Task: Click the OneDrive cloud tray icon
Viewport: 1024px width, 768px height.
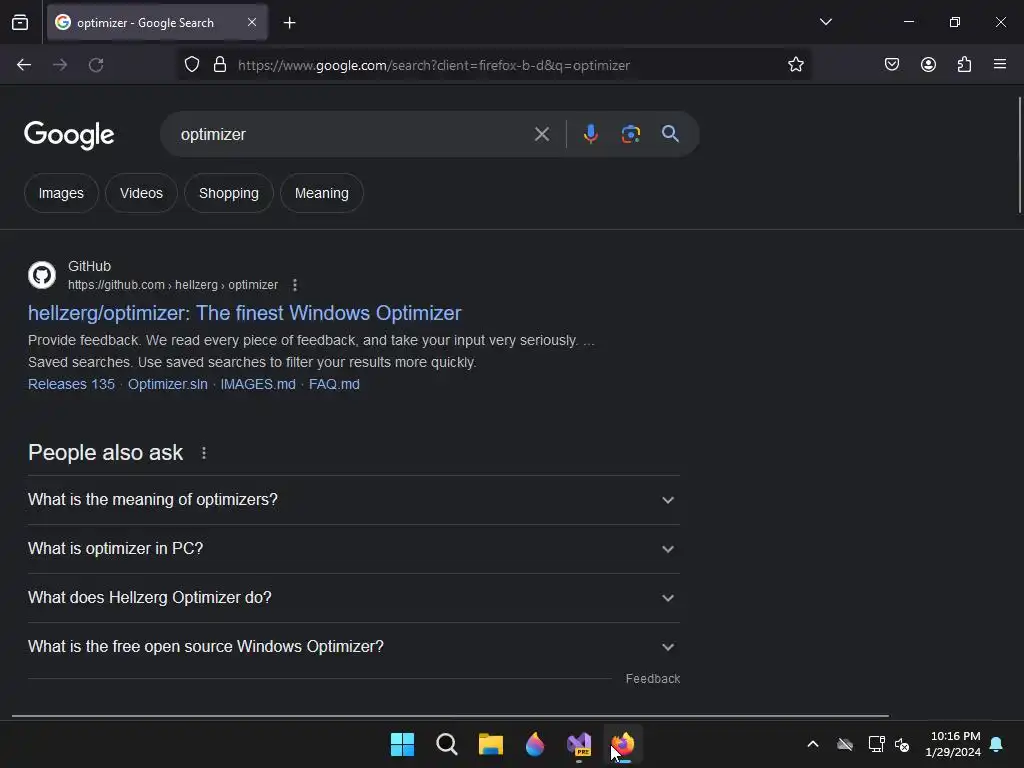Action: pyautogui.click(x=845, y=744)
